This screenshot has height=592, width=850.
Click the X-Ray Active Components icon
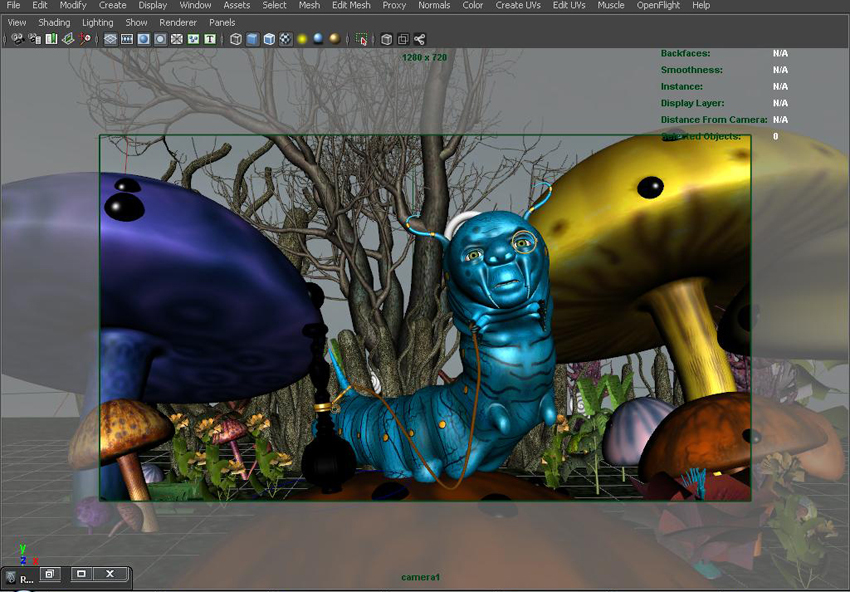403,39
